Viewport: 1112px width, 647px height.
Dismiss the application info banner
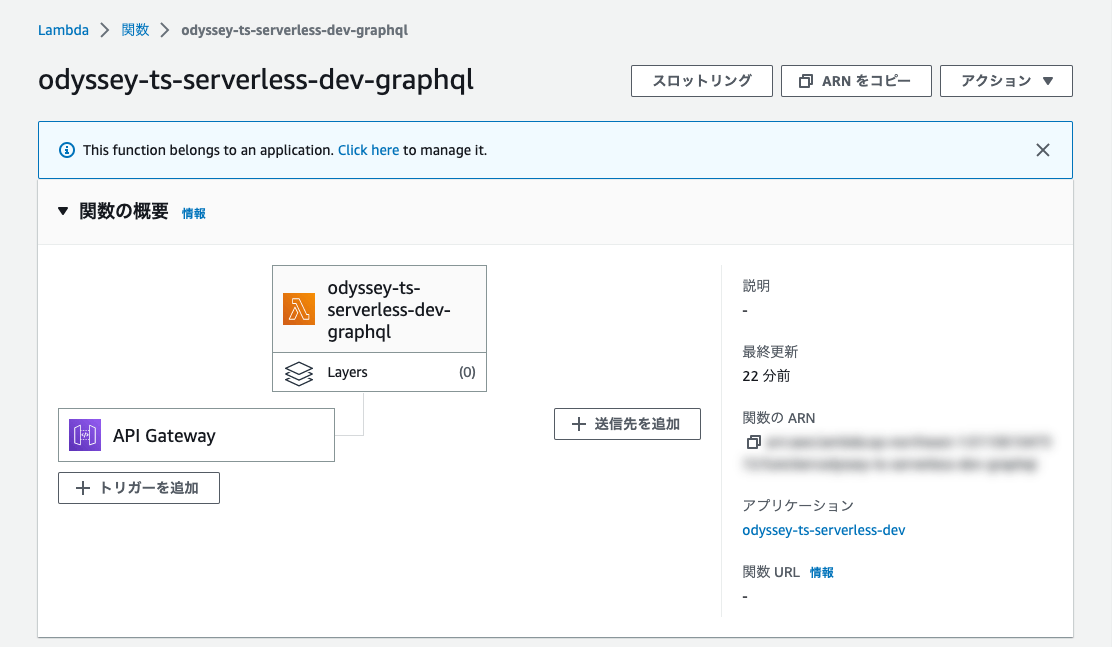pyautogui.click(x=1042, y=150)
